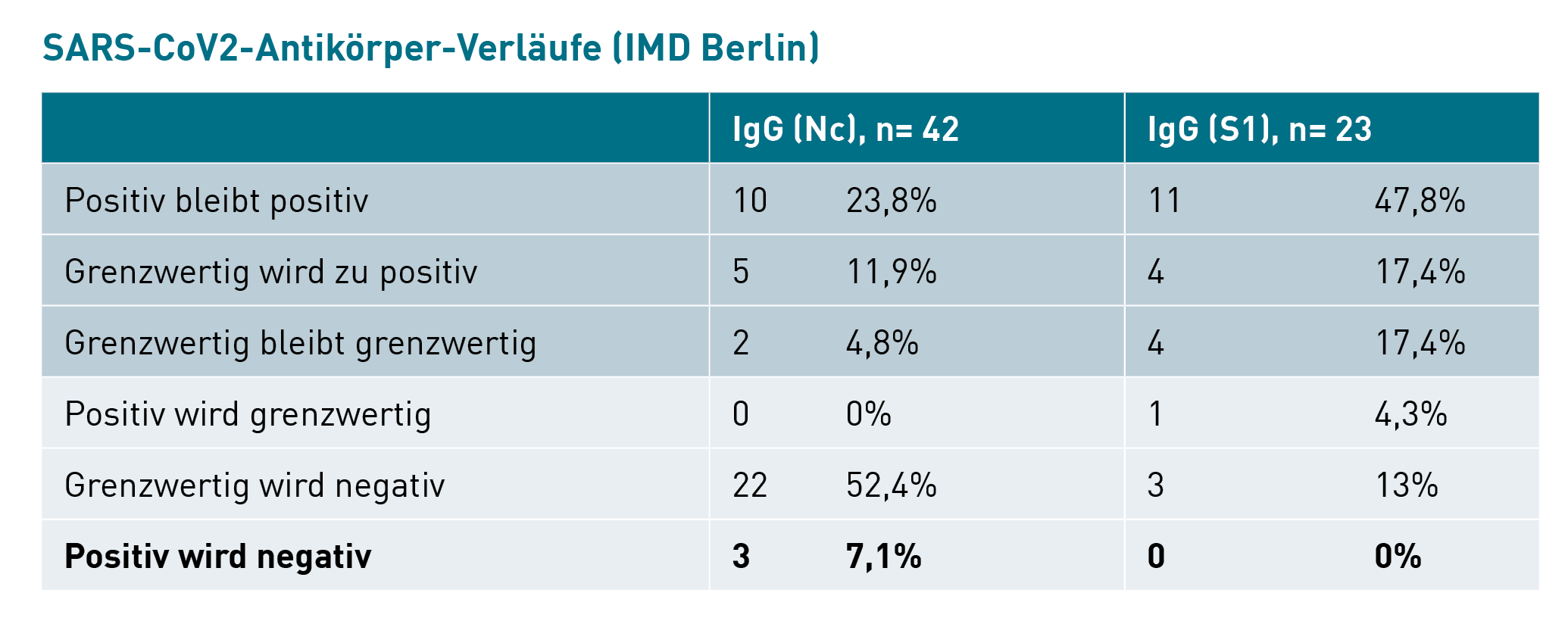Click the 4,3% percentage
1568x621 pixels.
tap(1410, 414)
